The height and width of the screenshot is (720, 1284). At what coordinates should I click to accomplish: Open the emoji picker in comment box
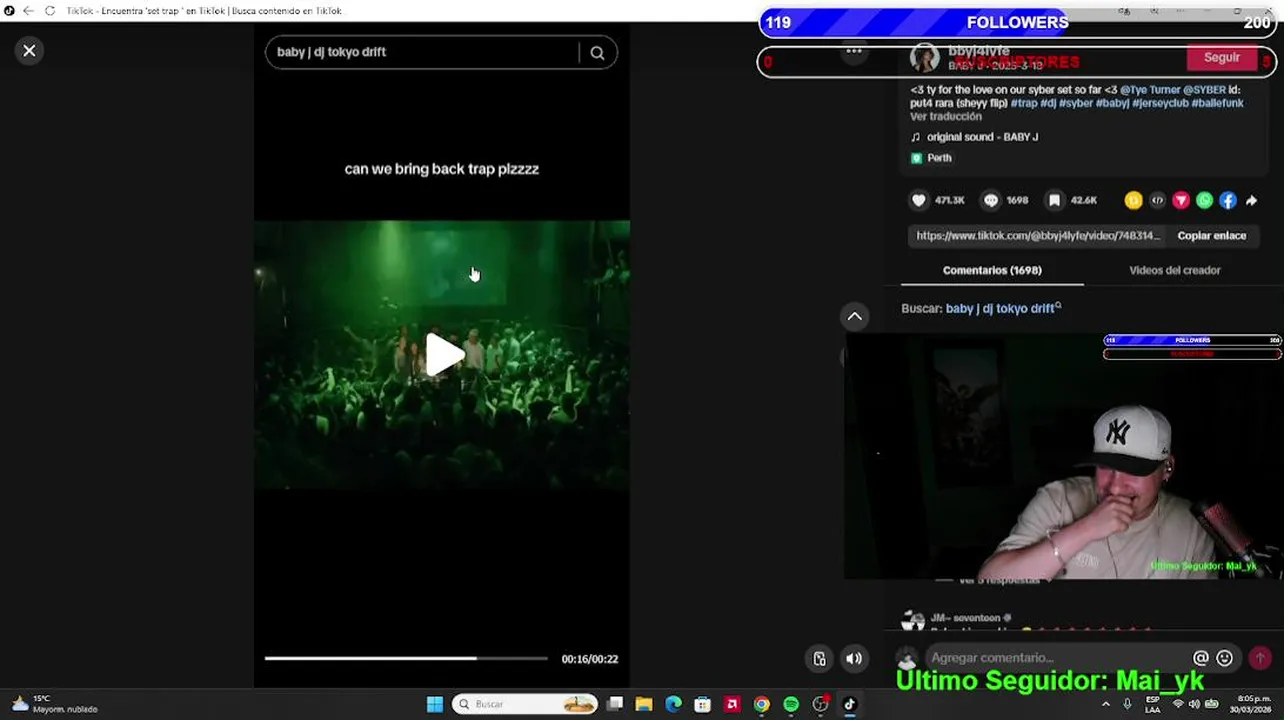pos(1225,658)
